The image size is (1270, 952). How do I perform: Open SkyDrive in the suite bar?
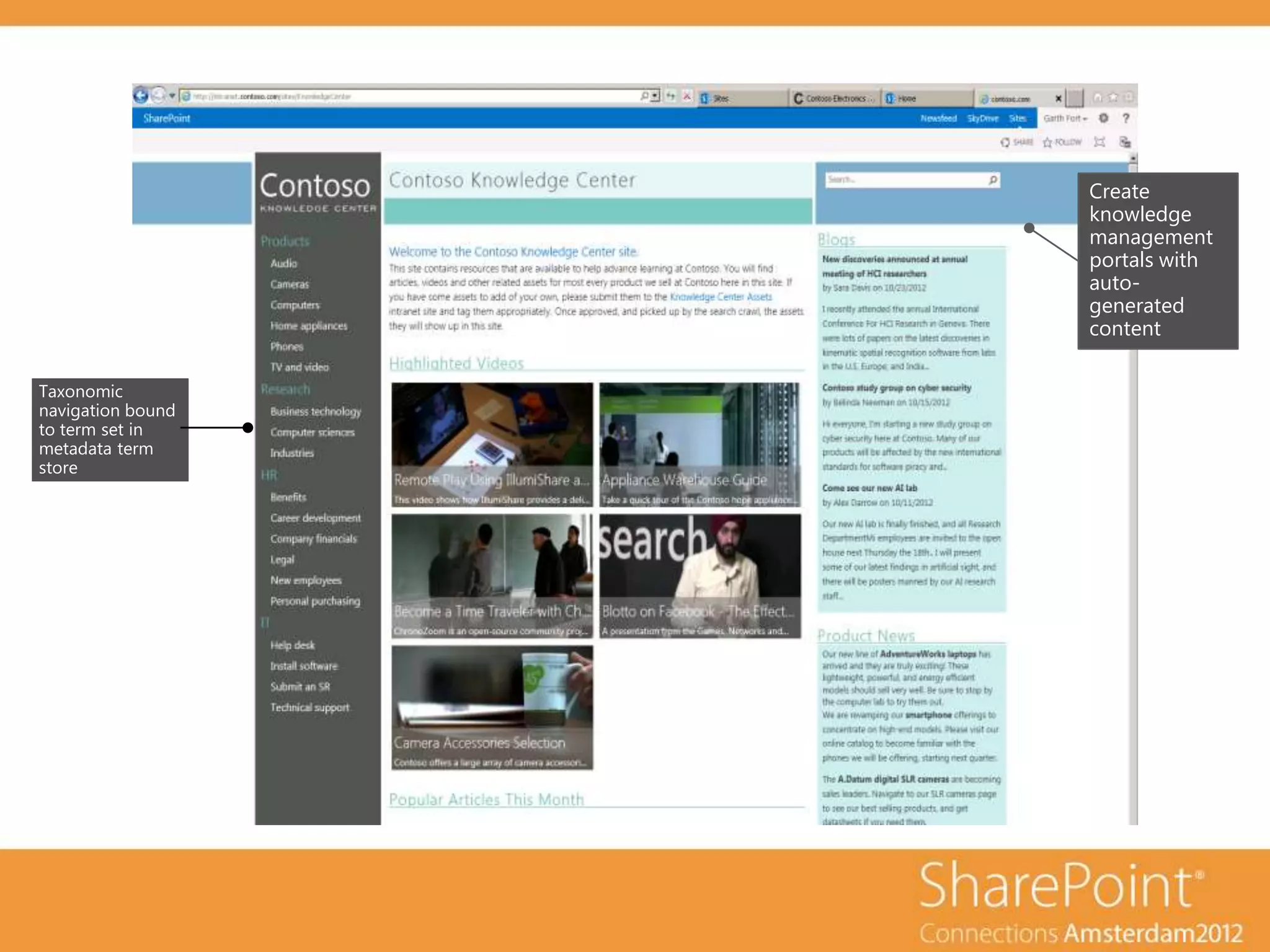tap(982, 118)
